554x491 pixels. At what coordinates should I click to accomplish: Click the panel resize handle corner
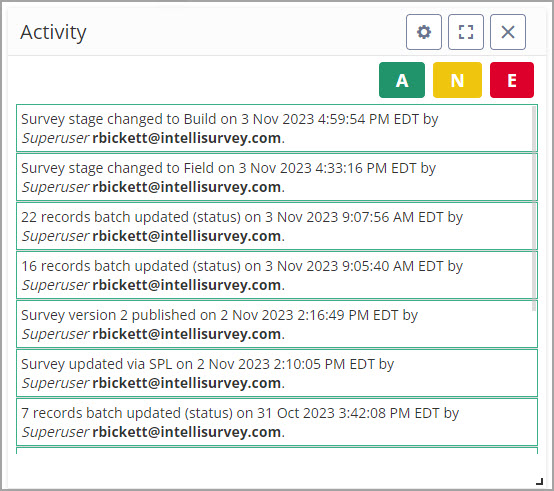point(539,481)
